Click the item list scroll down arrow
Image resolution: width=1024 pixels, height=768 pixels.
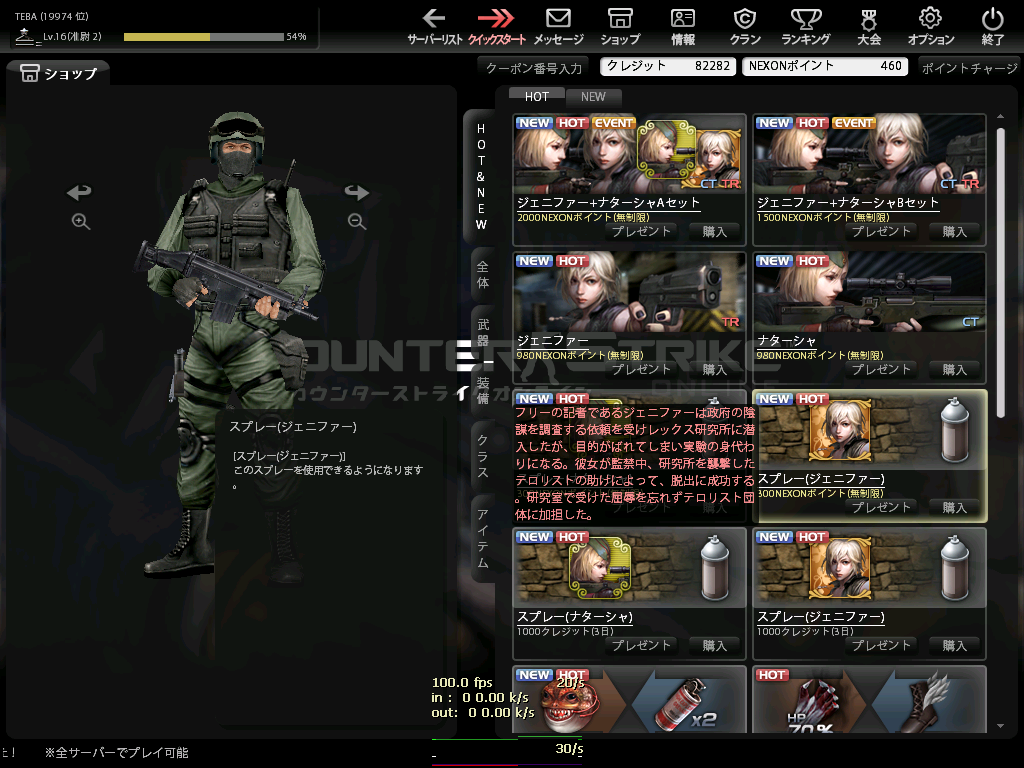[1000, 726]
